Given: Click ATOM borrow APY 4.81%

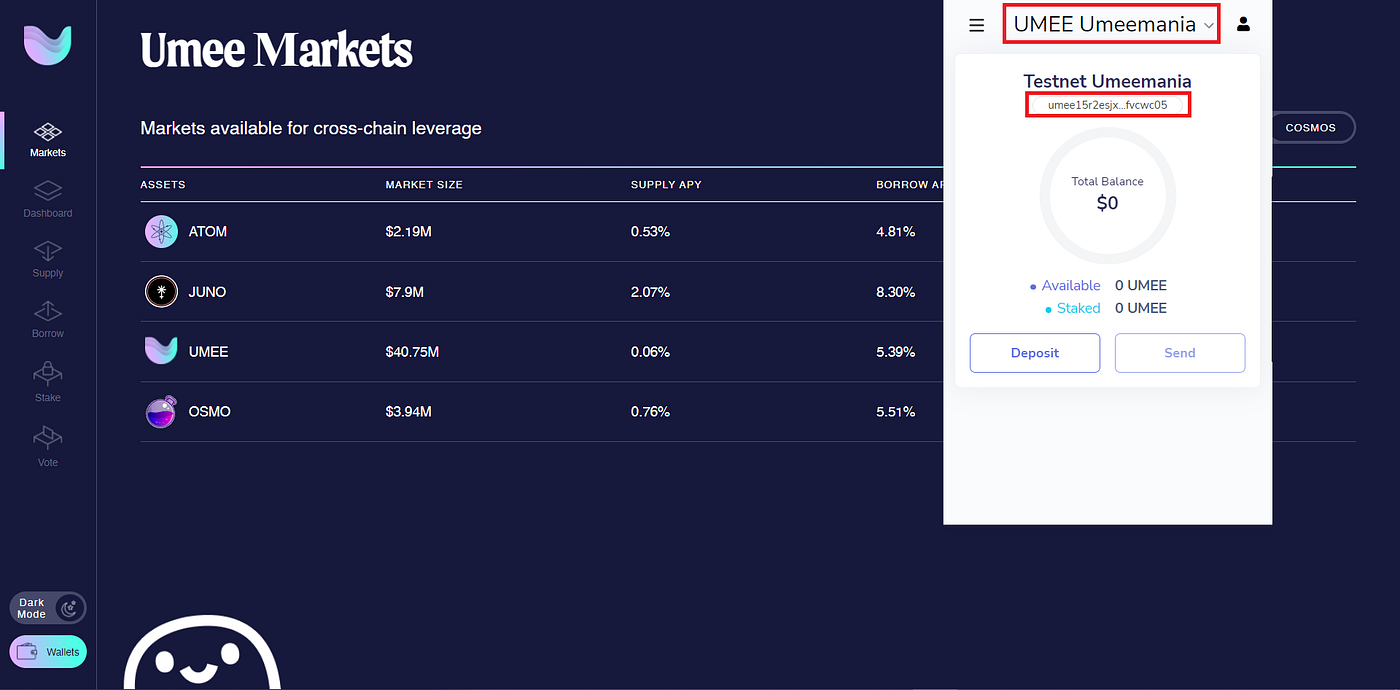Looking at the screenshot, I should (895, 231).
